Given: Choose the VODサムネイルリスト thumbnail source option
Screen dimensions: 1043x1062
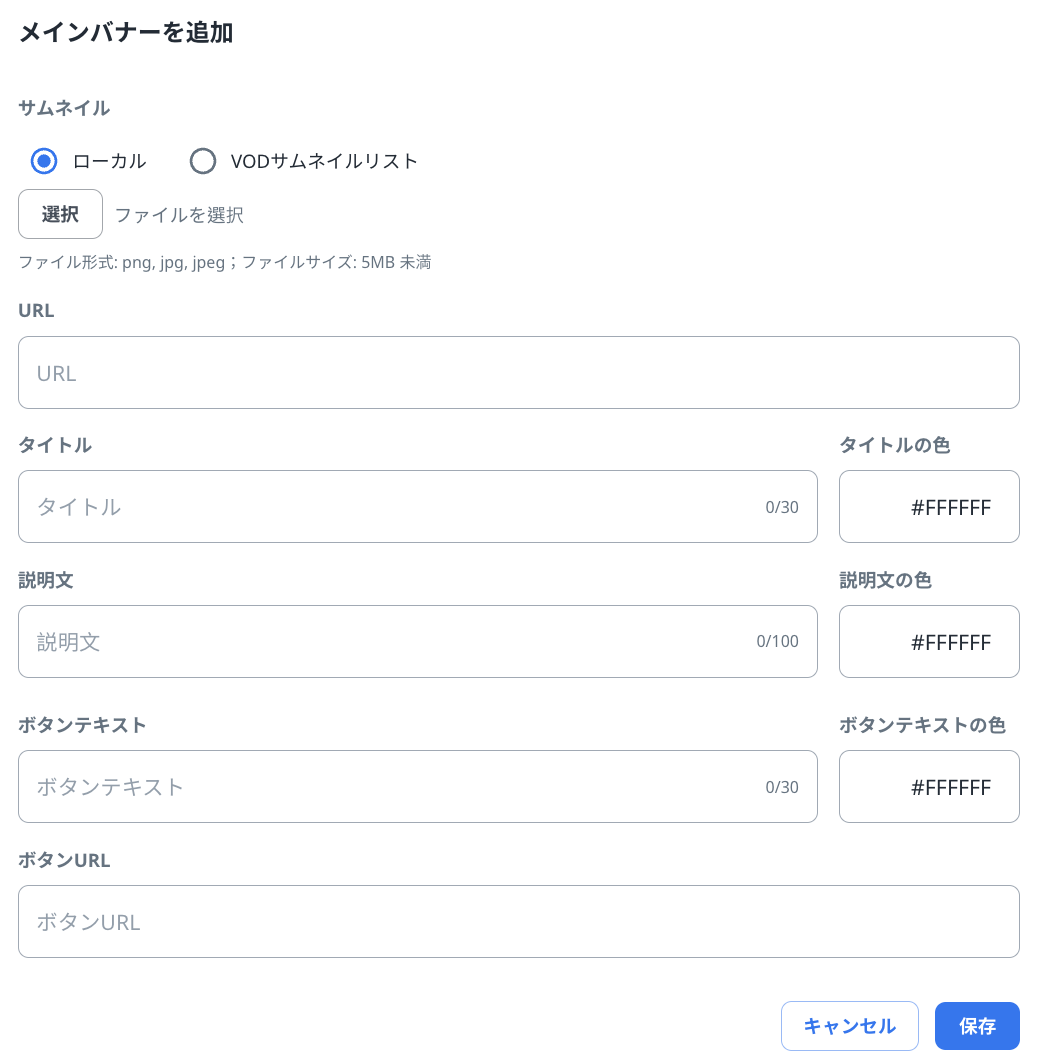Looking at the screenshot, I should coord(203,161).
